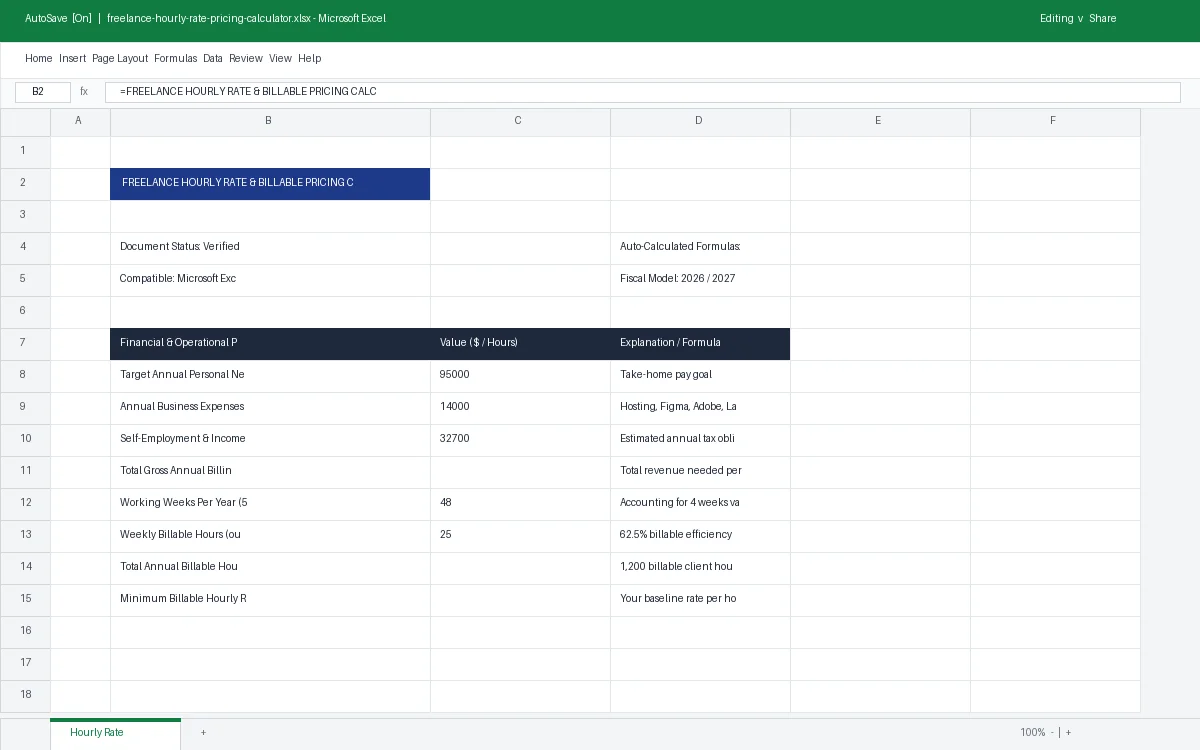Click the Share button
Image resolution: width=1200 pixels, height=750 pixels.
point(1102,18)
